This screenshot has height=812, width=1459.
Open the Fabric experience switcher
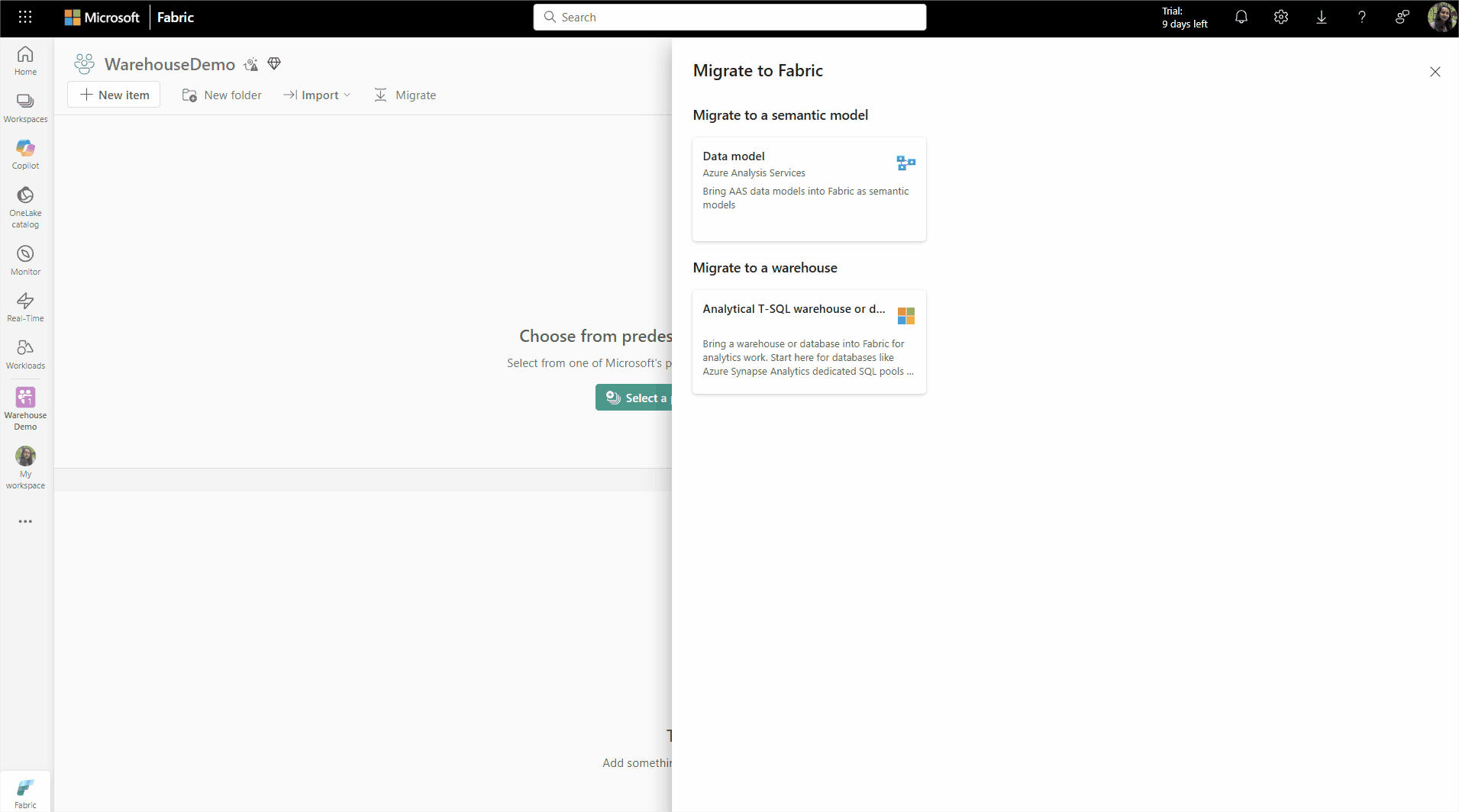point(25,792)
